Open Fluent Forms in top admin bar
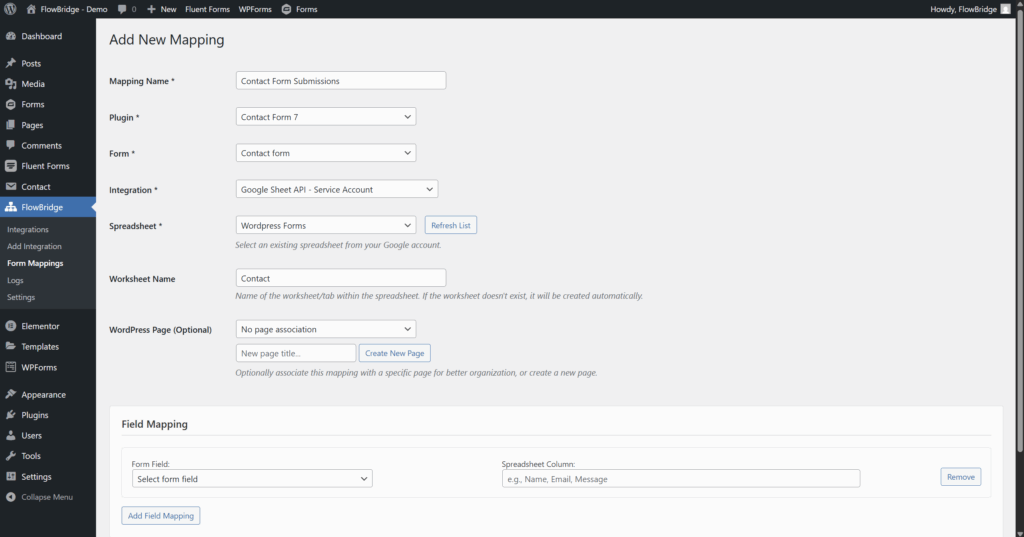 207,9
